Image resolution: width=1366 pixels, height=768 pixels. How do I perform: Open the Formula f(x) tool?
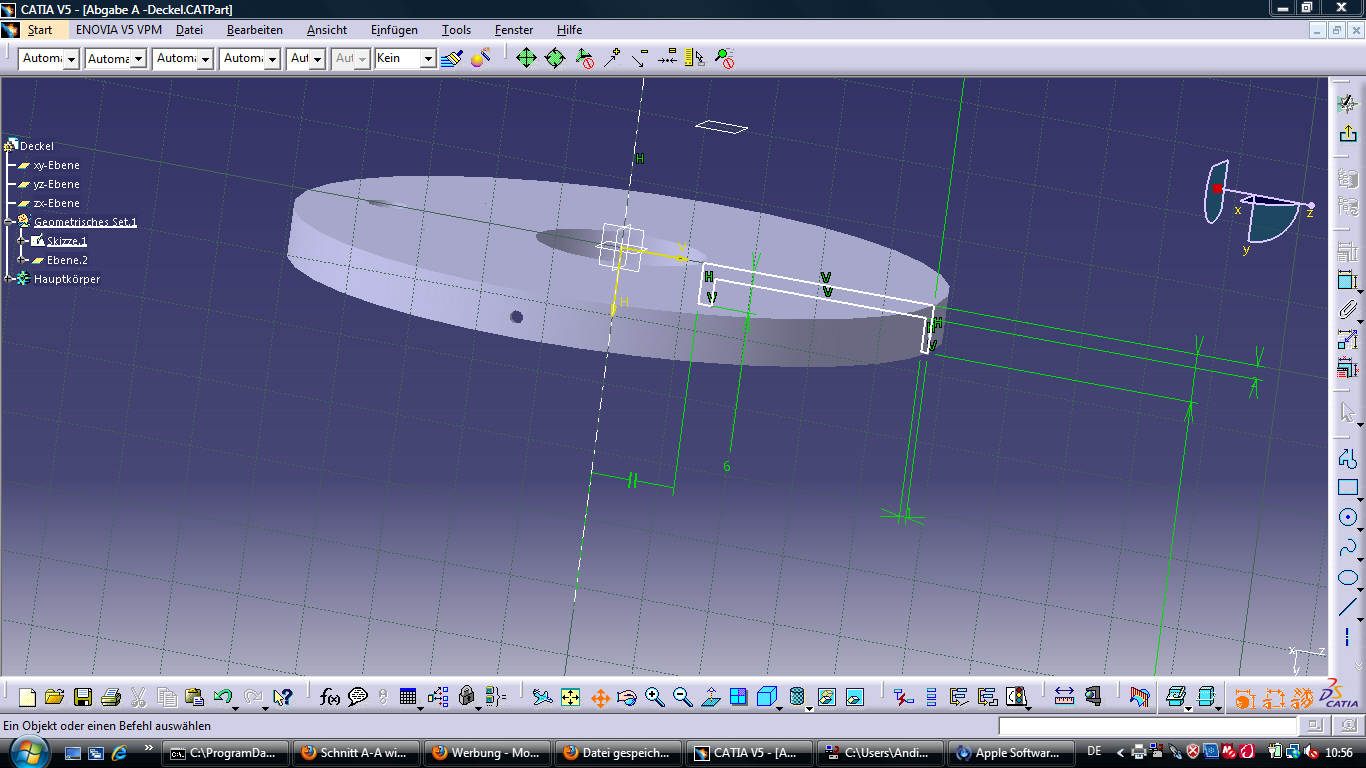click(x=330, y=697)
